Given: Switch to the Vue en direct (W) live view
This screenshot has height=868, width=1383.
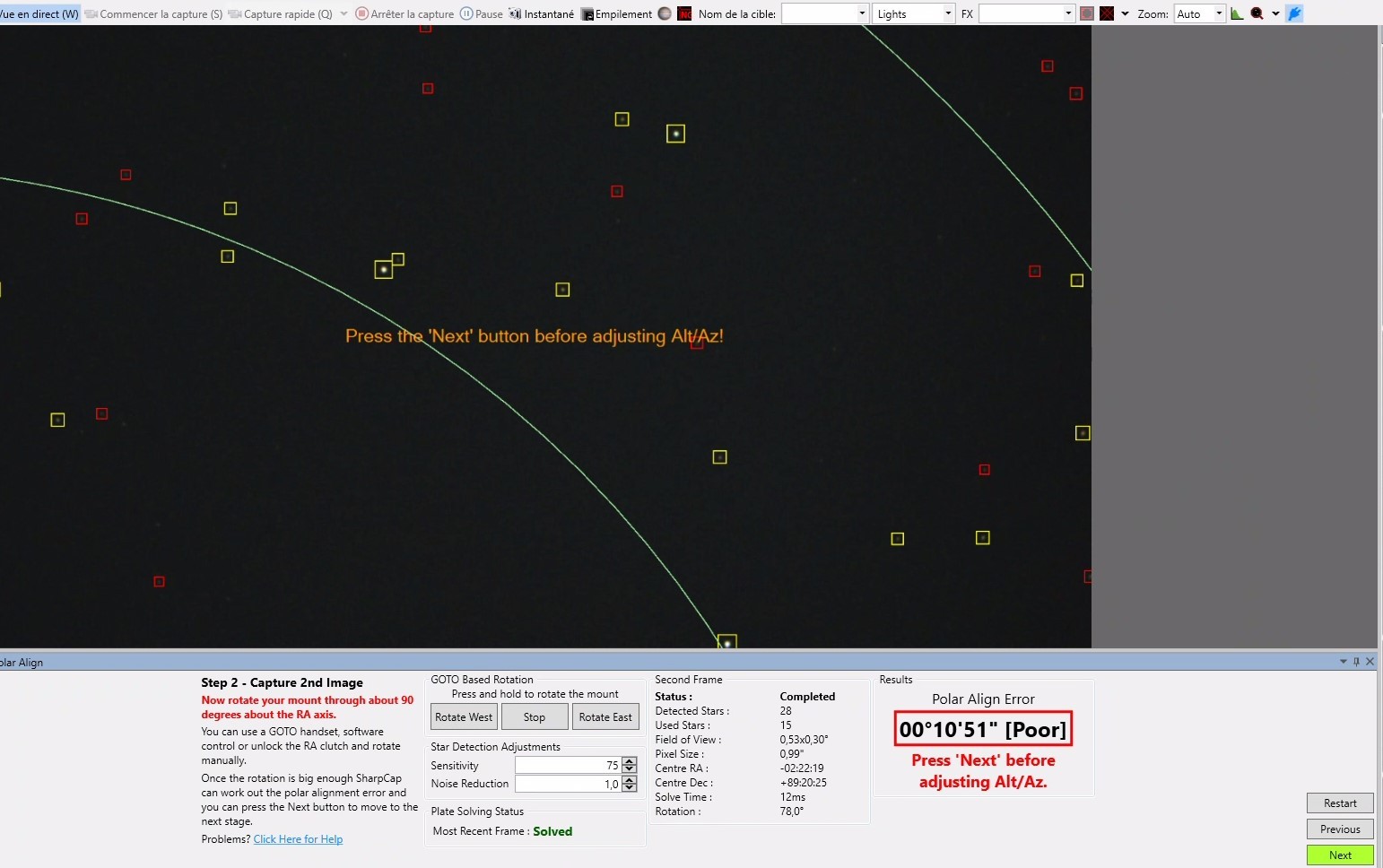Looking at the screenshot, I should (39, 13).
